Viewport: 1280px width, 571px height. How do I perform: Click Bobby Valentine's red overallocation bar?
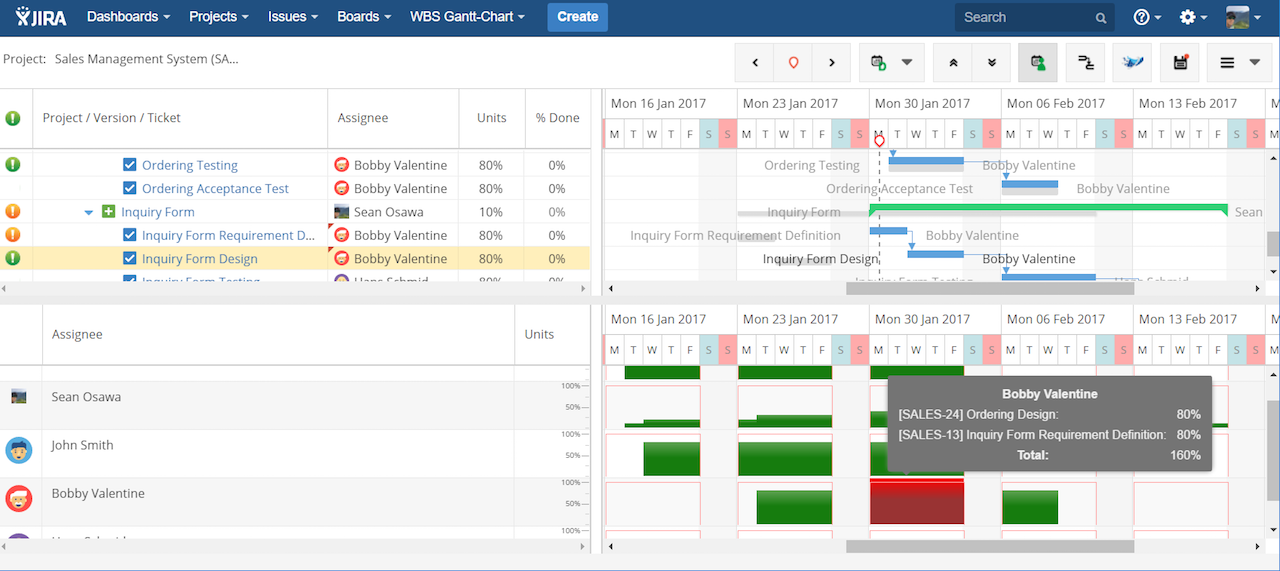pyautogui.click(x=917, y=501)
